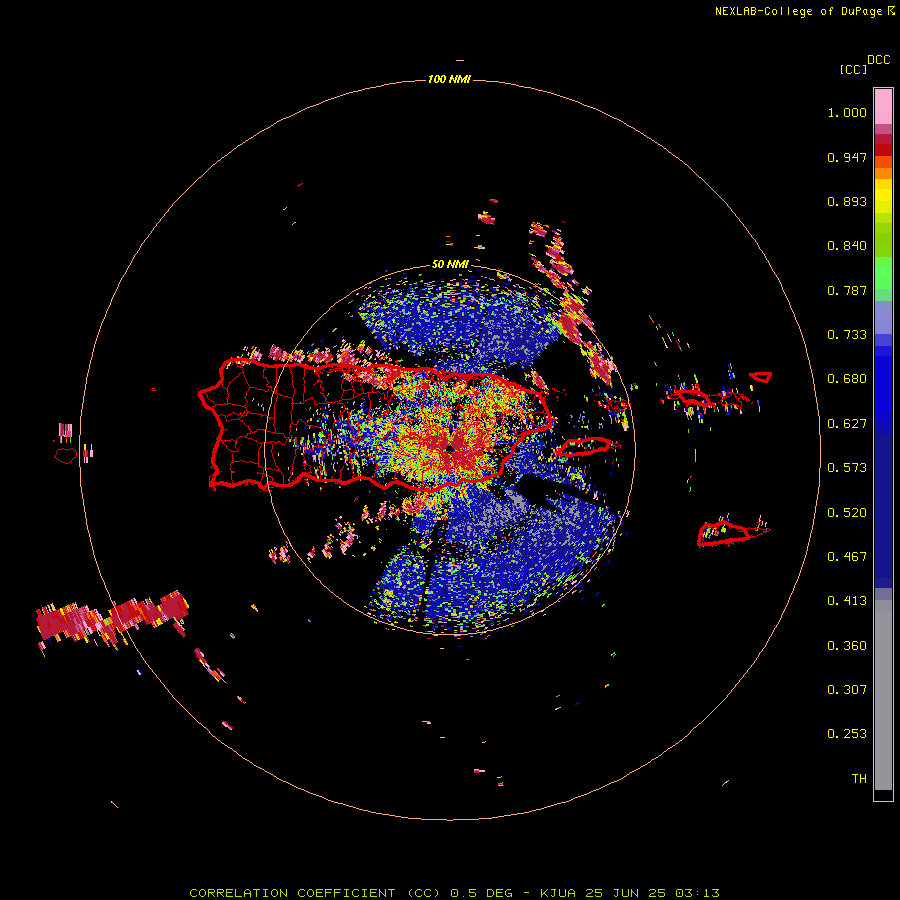Click the 0.787 color scale value
Image resolution: width=900 pixels, height=900 pixels.
tap(847, 290)
